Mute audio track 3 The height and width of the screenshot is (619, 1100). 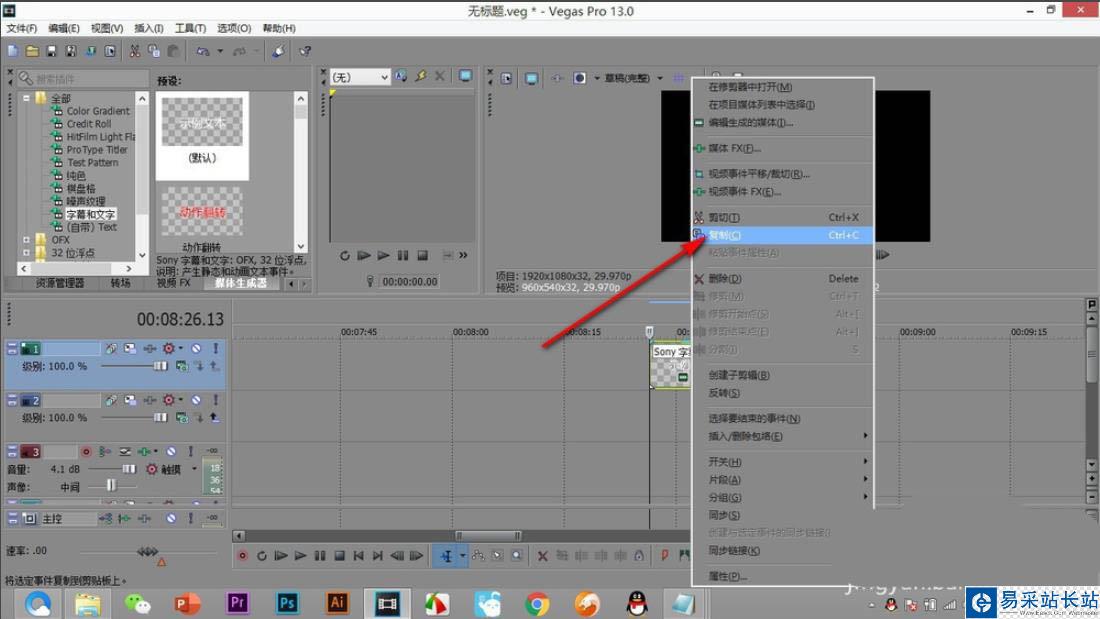pyautogui.click(x=170, y=451)
